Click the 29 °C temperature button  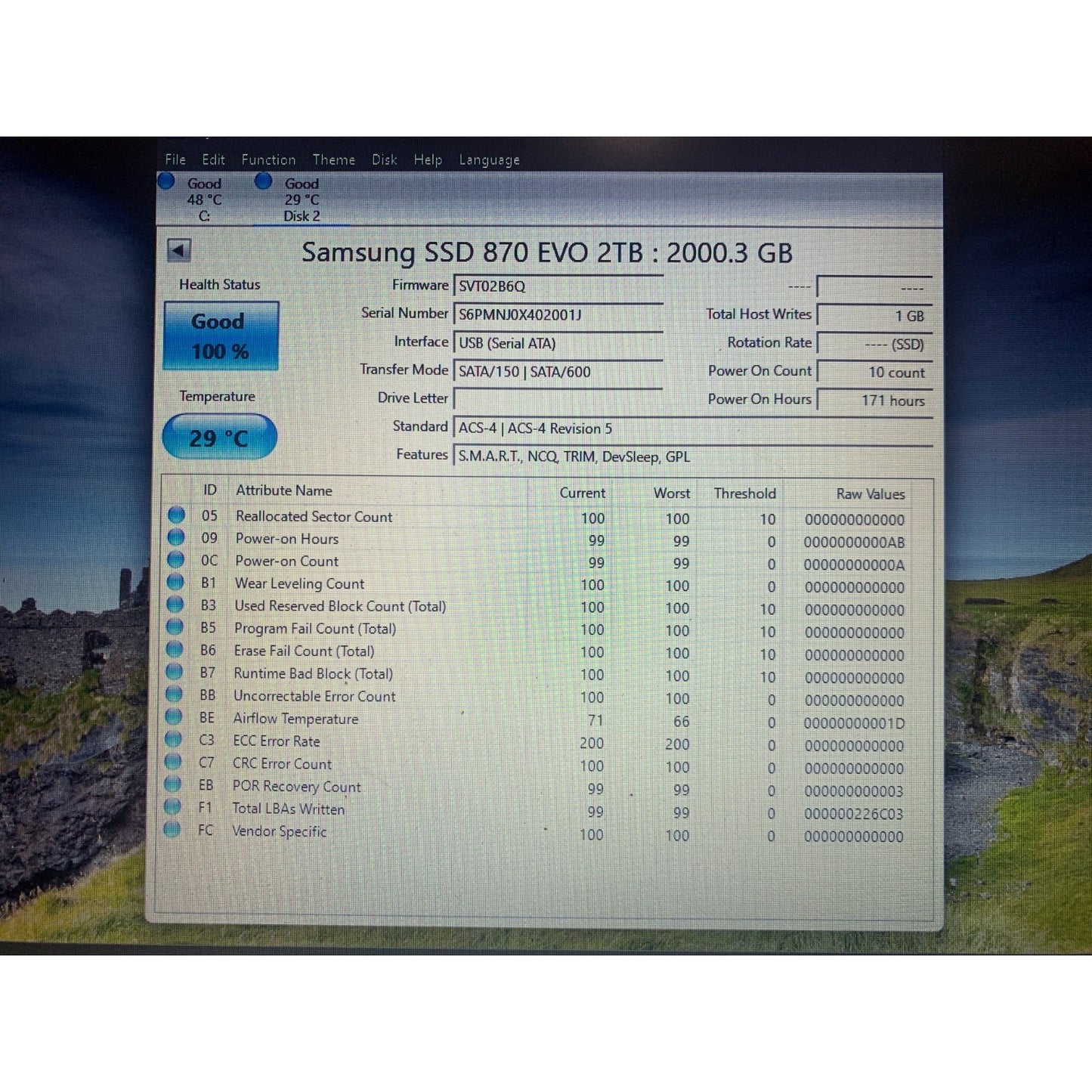click(219, 437)
